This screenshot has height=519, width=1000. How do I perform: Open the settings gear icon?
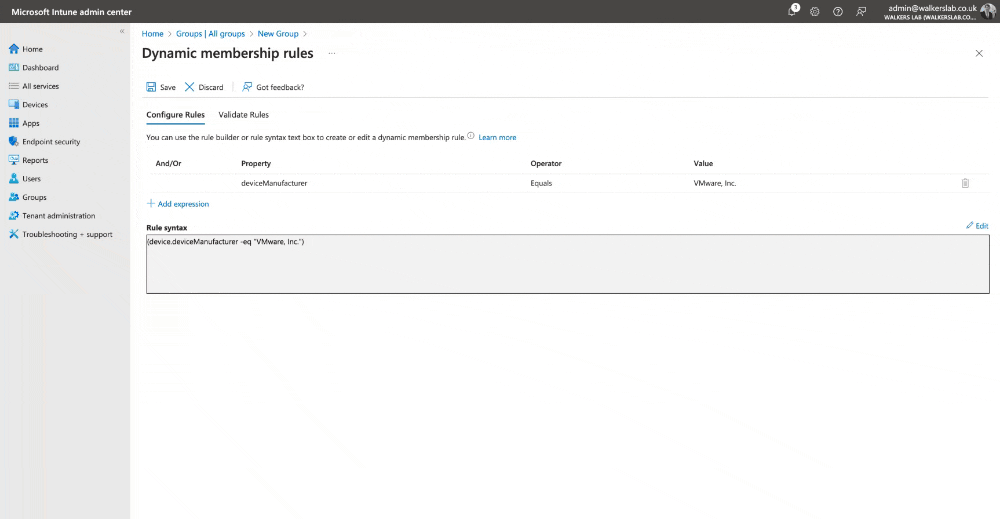click(x=815, y=11)
